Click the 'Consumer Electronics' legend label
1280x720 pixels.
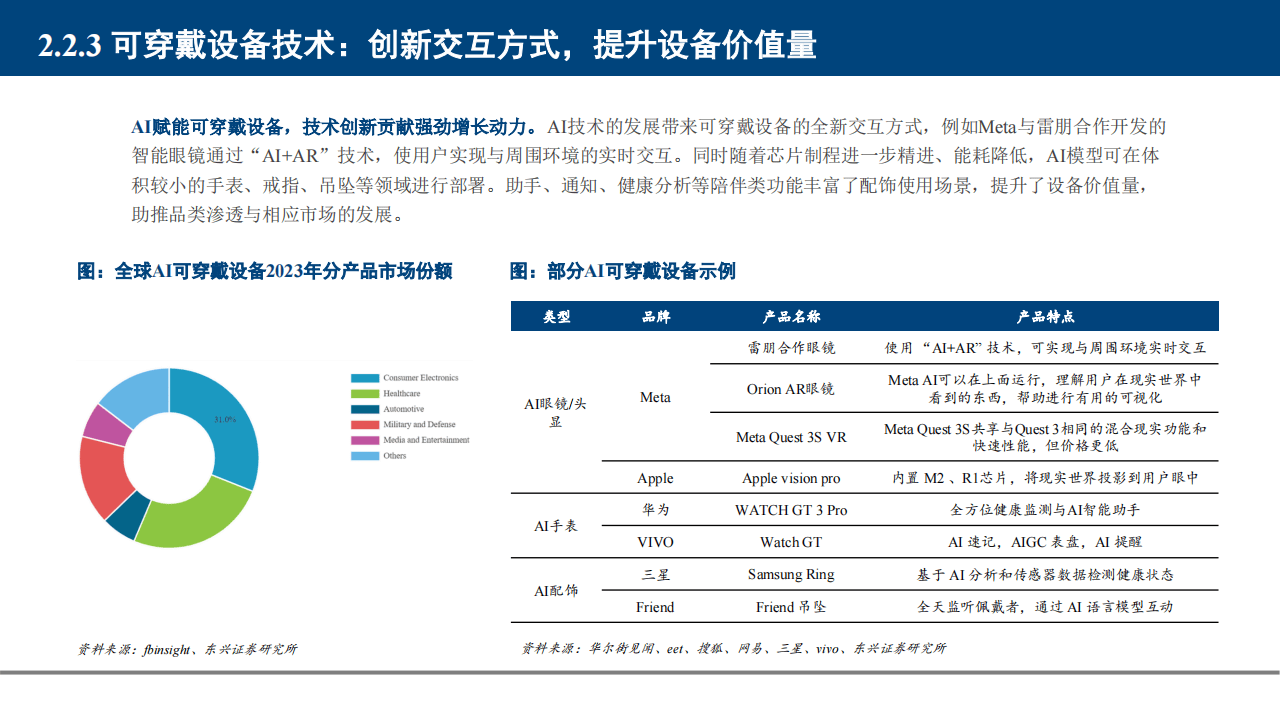pyautogui.click(x=420, y=378)
